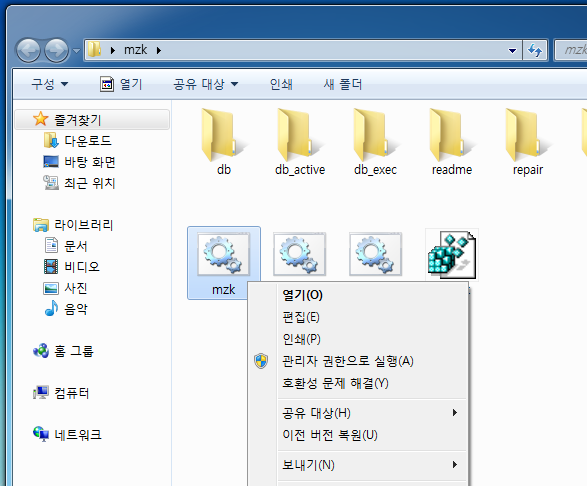Select the second gear batch file icon
This screenshot has width=587, height=486.
pos(300,254)
